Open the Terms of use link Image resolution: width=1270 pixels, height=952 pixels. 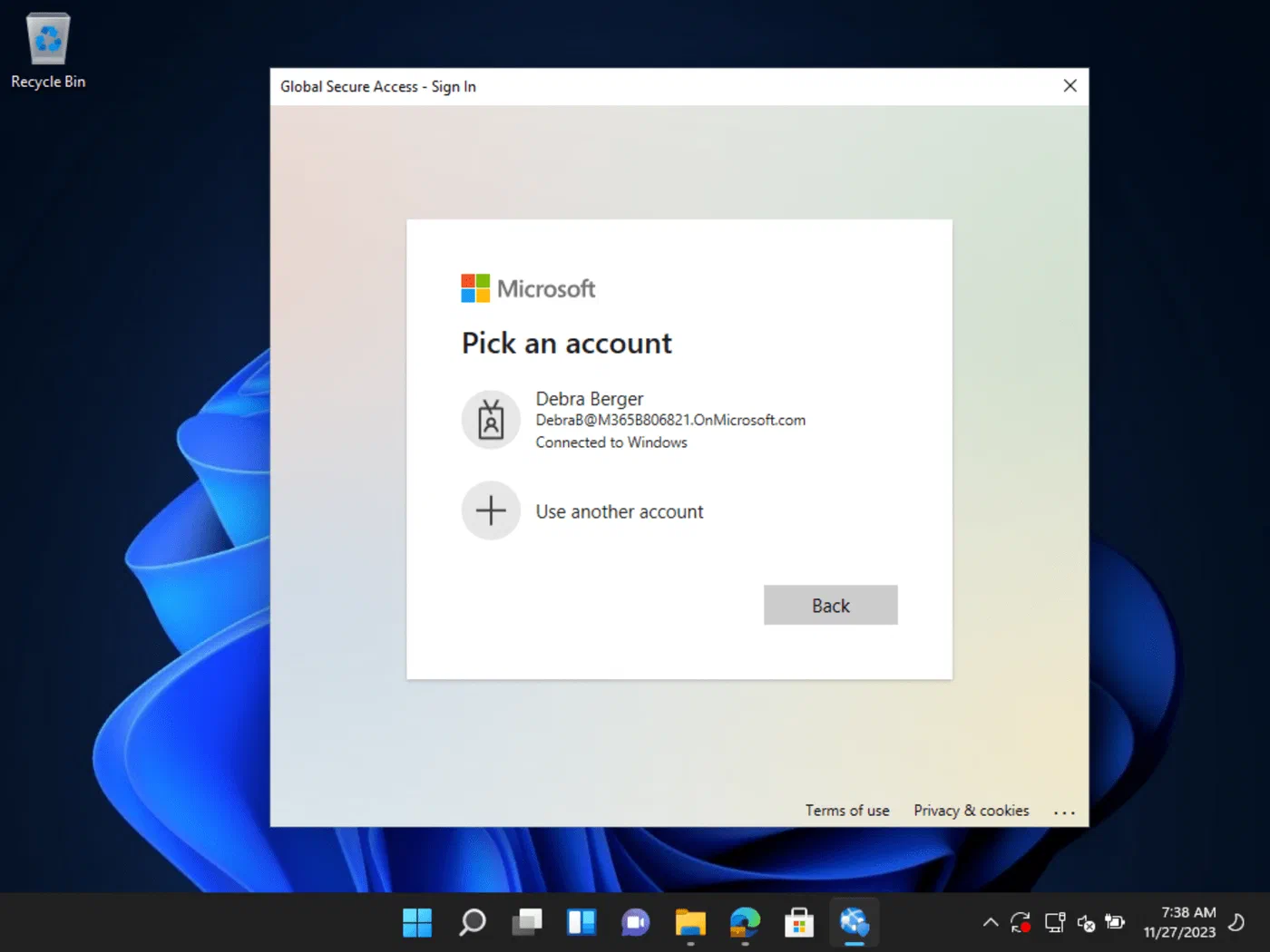(847, 811)
